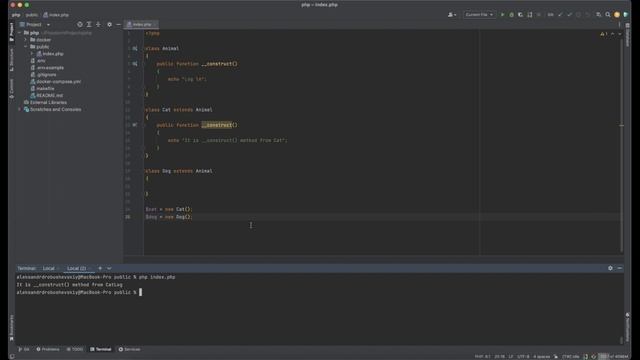Open the Git tool window tab
This screenshot has width=640, height=360.
24,349
